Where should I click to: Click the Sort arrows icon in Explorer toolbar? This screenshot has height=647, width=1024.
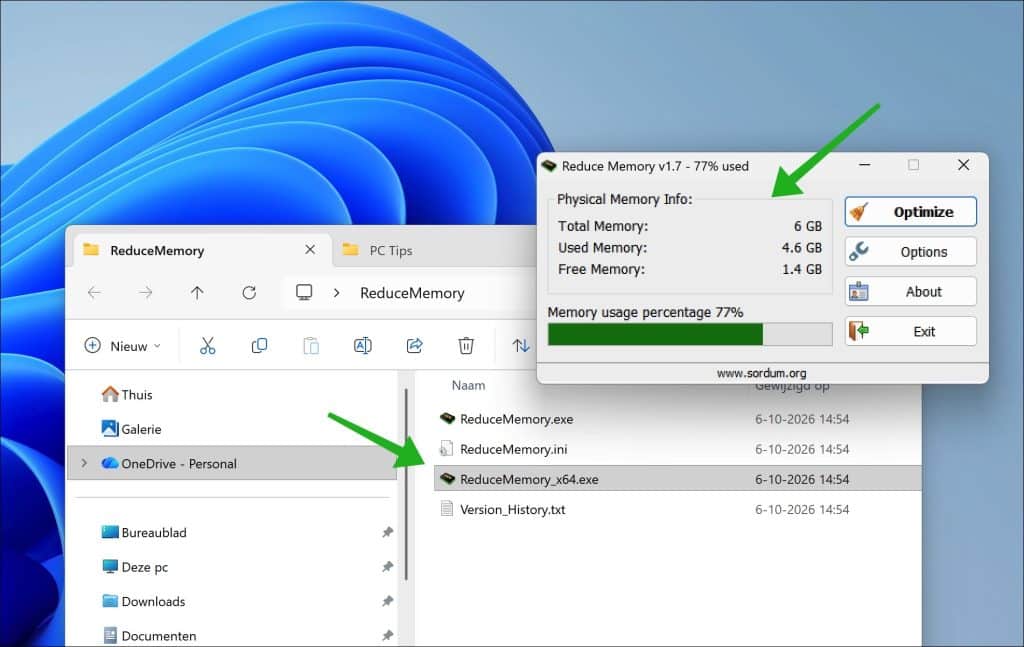click(x=520, y=345)
